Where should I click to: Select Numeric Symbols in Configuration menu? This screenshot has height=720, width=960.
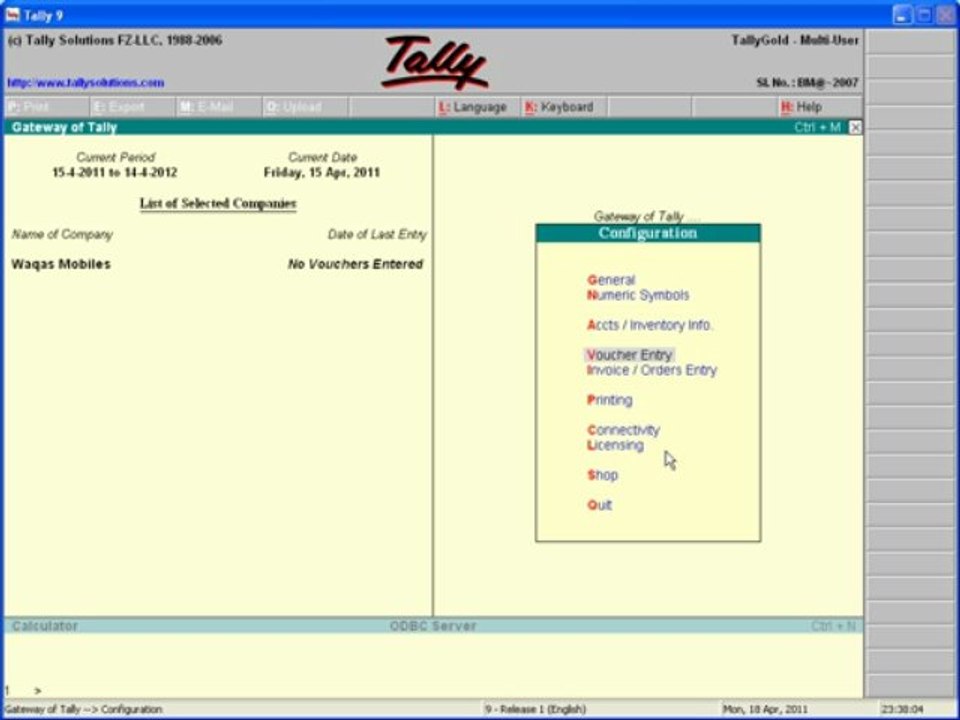click(638, 295)
